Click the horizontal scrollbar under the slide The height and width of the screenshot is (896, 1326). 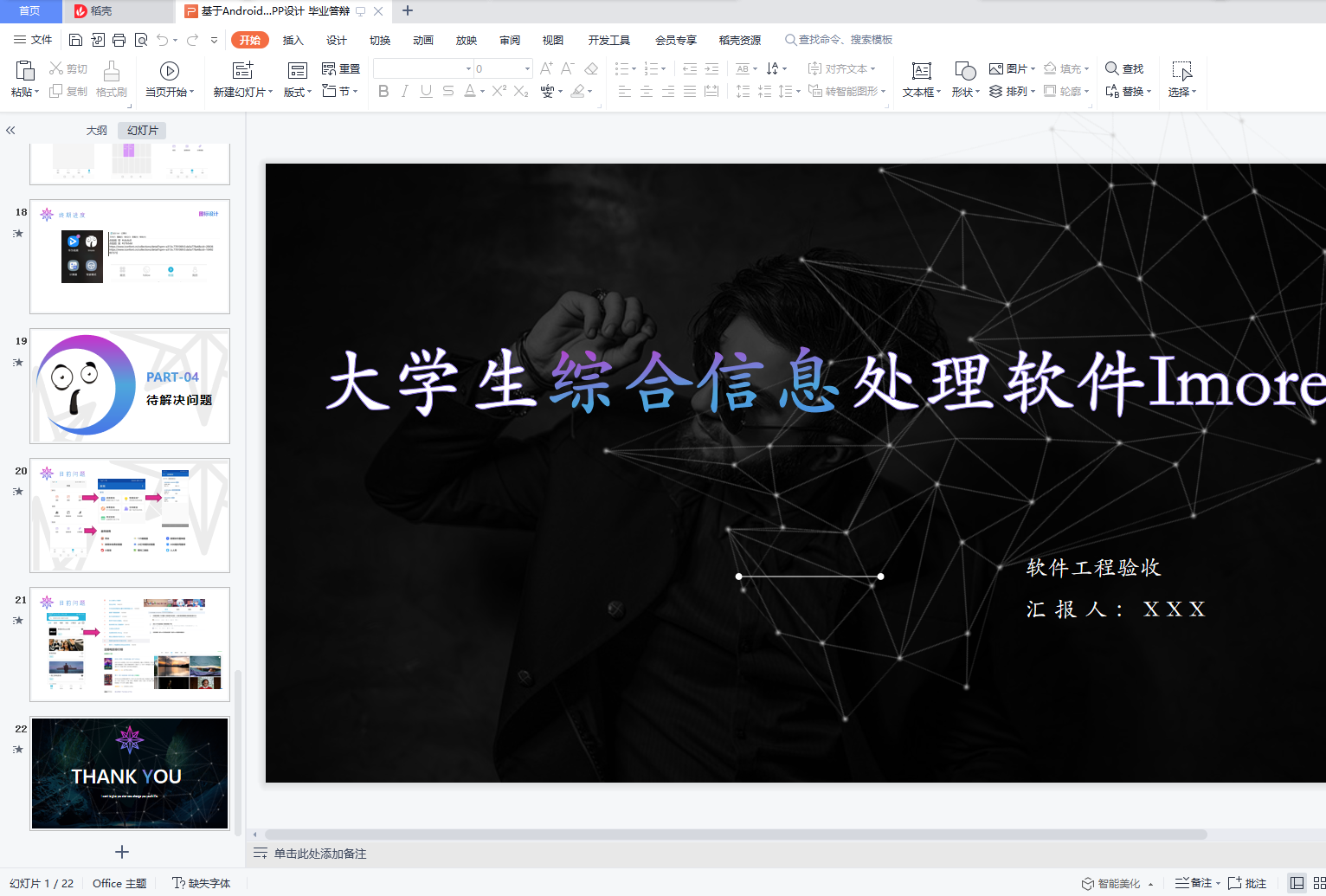(736, 835)
